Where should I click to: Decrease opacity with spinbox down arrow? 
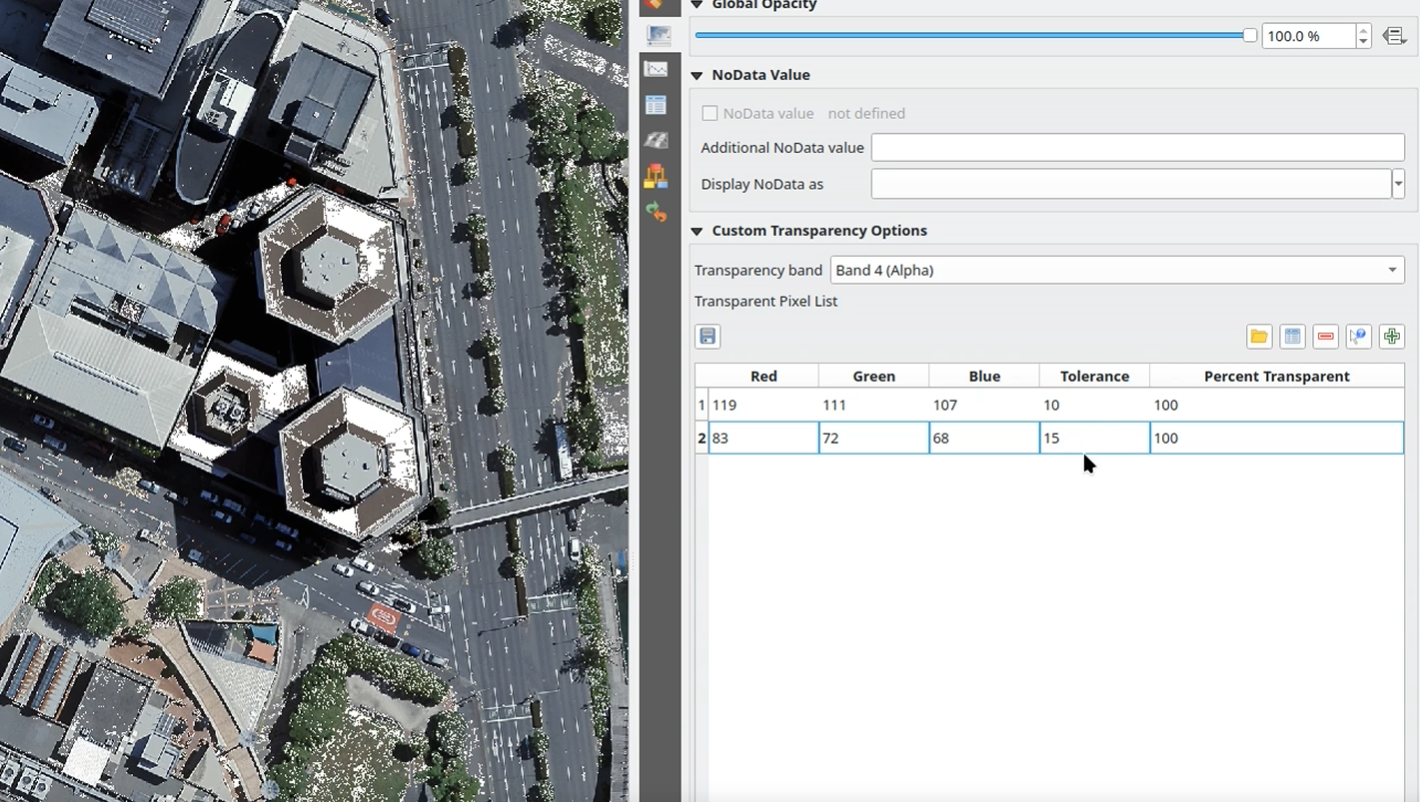pyautogui.click(x=1363, y=42)
